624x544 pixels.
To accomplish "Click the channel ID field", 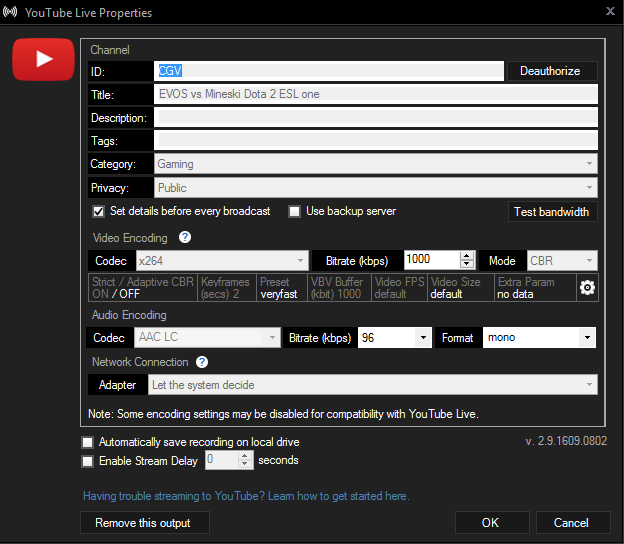I will pos(329,71).
